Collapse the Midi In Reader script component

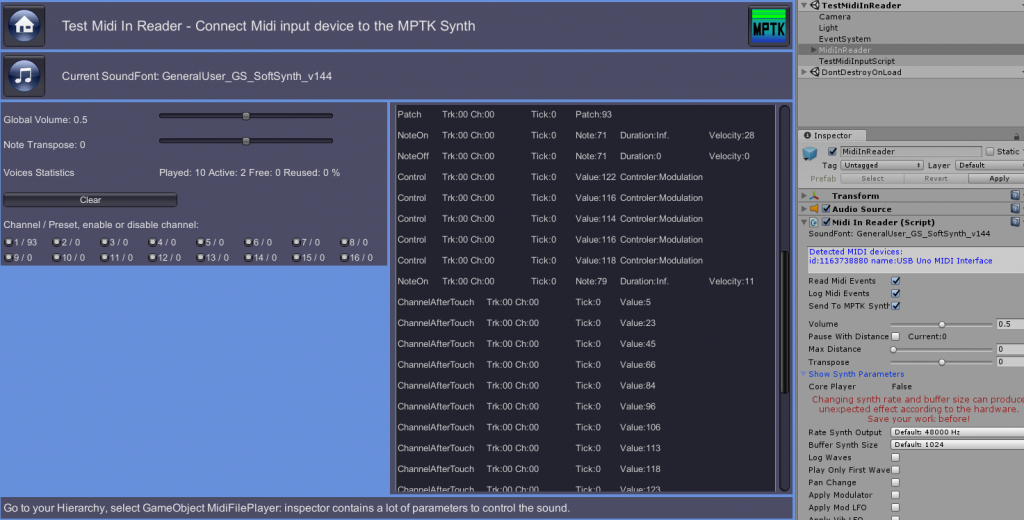click(x=804, y=222)
